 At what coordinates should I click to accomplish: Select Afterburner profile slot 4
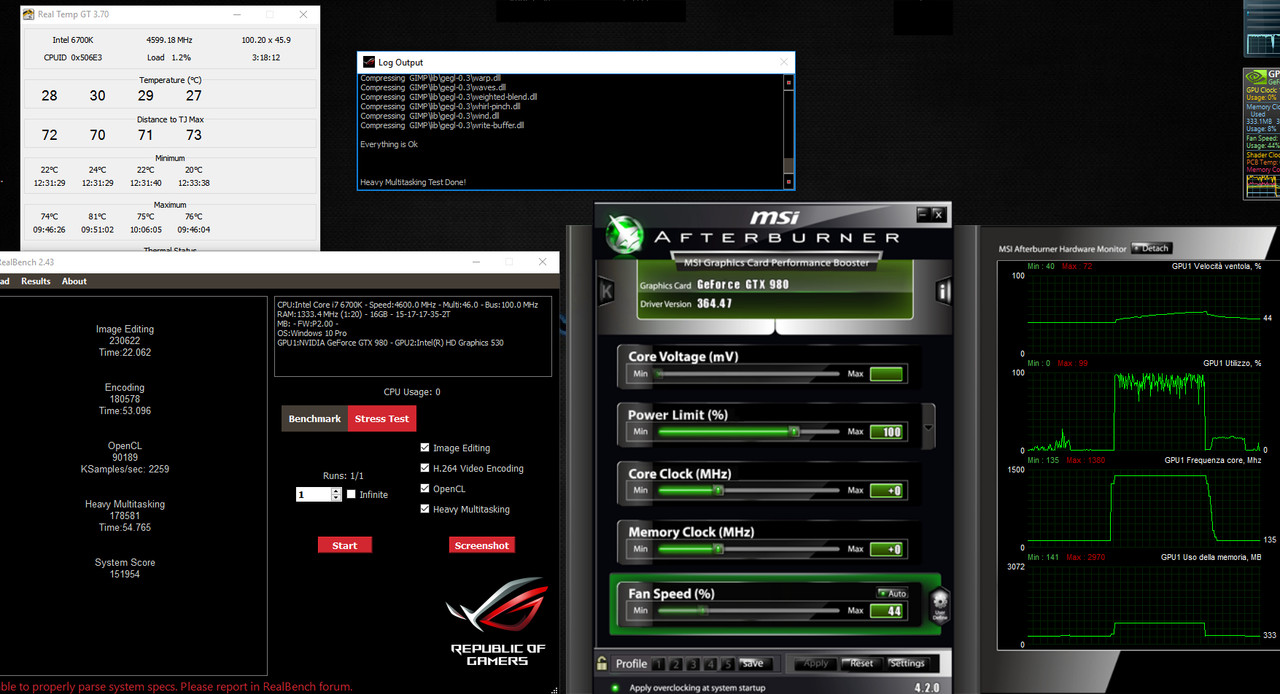point(712,664)
